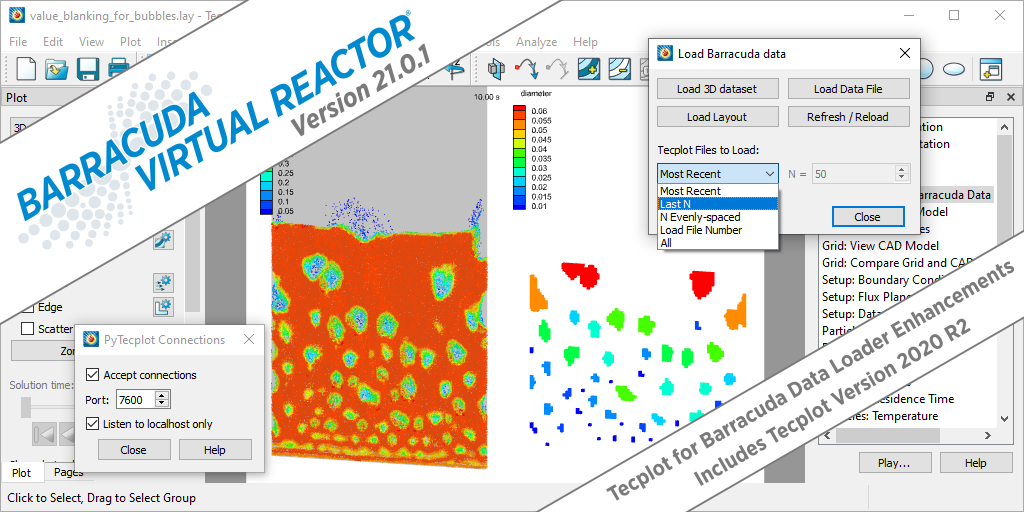The height and width of the screenshot is (512, 1024).
Task: Switch to the Pages sidebar tab
Action: tap(69, 473)
